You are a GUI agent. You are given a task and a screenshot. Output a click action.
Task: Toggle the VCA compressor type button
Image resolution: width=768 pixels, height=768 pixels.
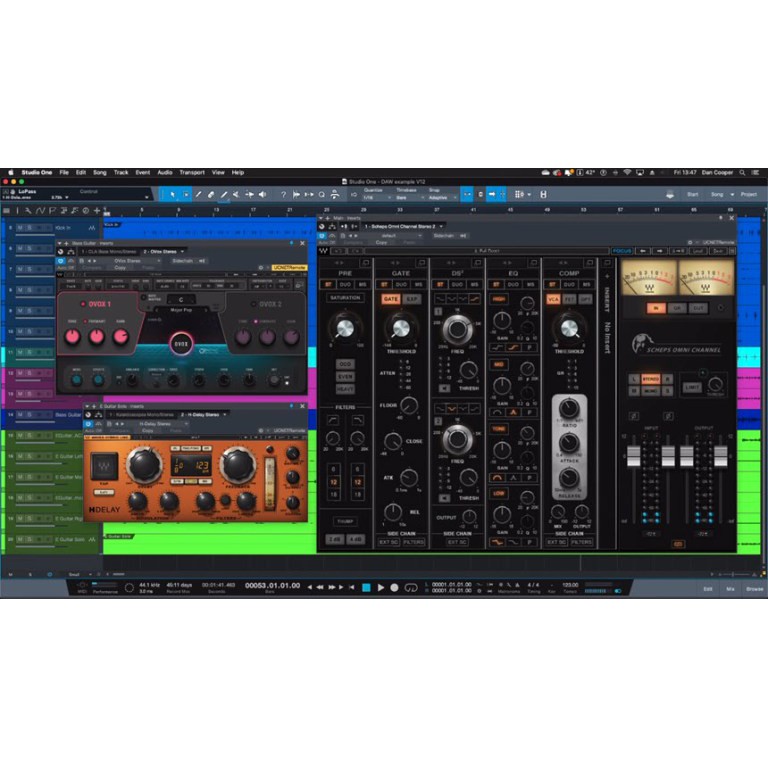[553, 299]
